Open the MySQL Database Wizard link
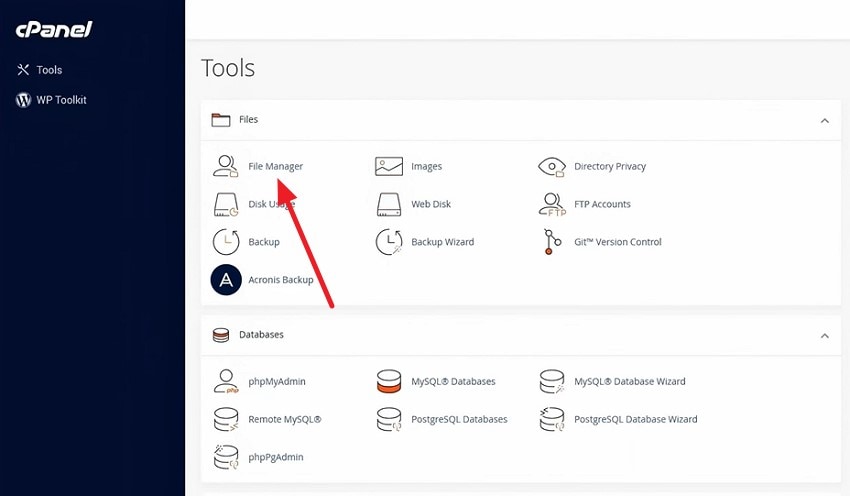Viewport: 850px width, 496px height. [x=629, y=382]
